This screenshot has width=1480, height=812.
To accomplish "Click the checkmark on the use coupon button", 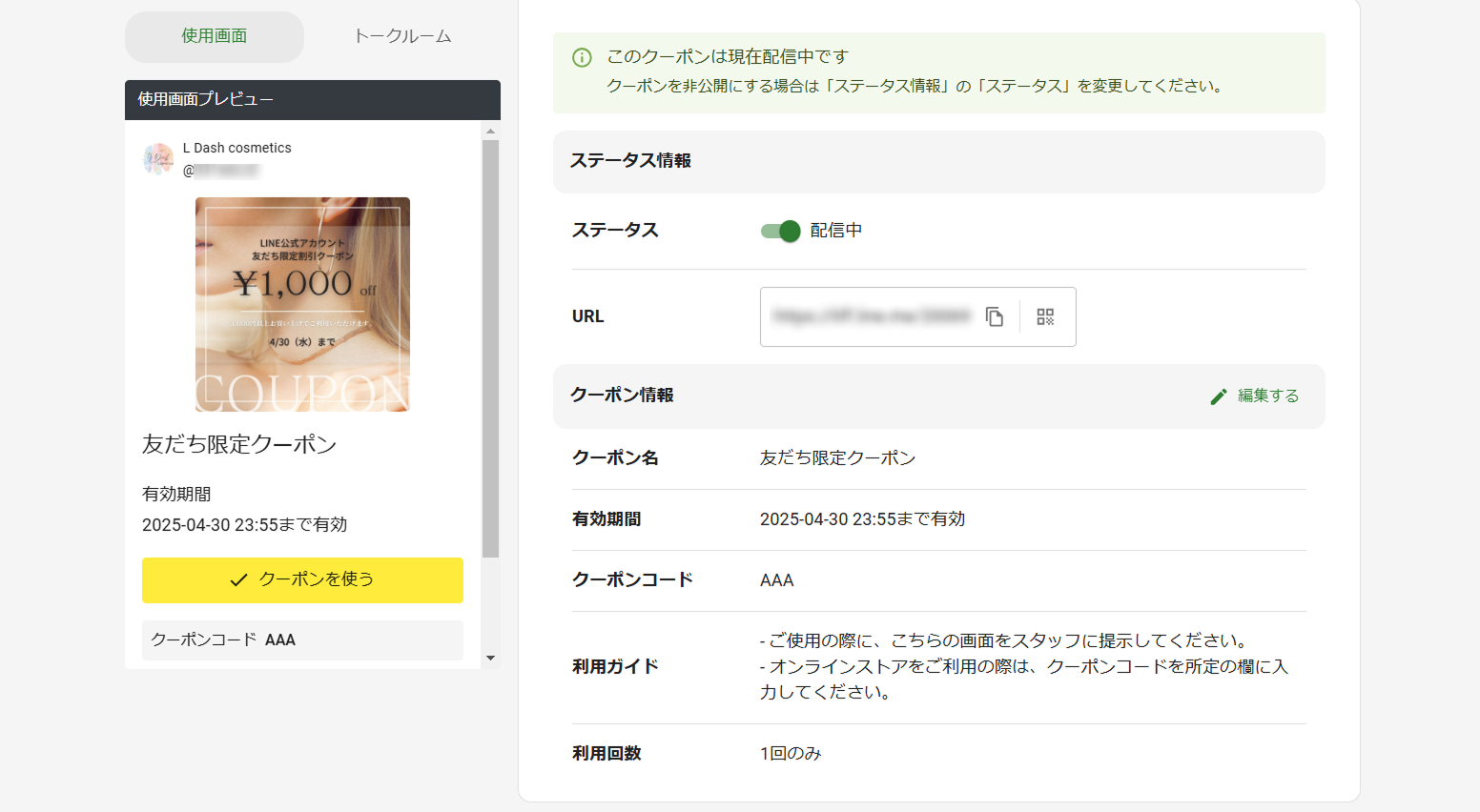I will [x=238, y=579].
